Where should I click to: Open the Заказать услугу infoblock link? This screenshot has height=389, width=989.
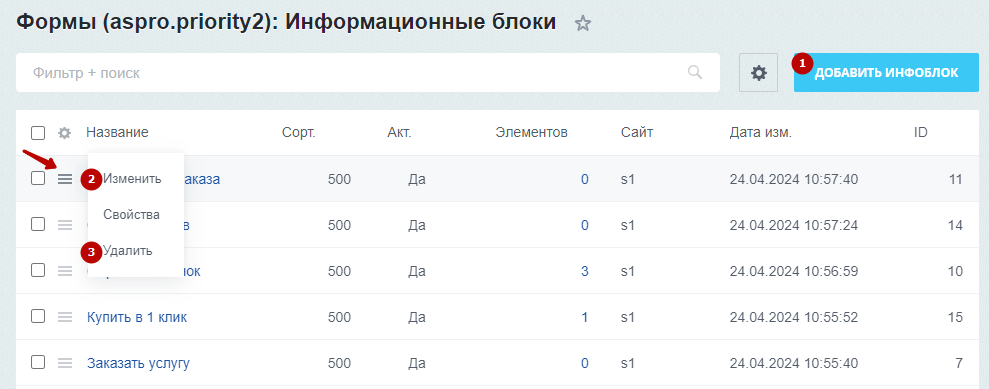138,364
